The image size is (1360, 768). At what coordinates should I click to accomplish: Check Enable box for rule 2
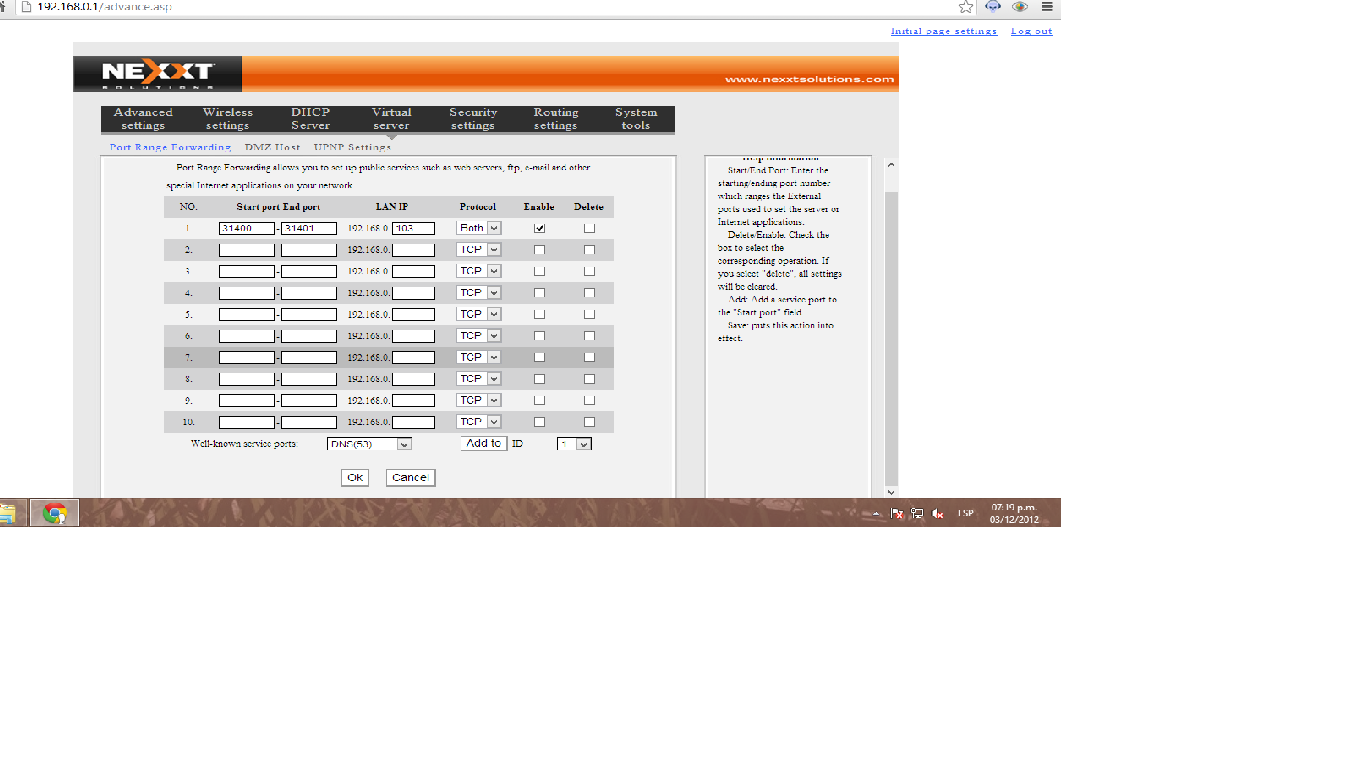[540, 250]
